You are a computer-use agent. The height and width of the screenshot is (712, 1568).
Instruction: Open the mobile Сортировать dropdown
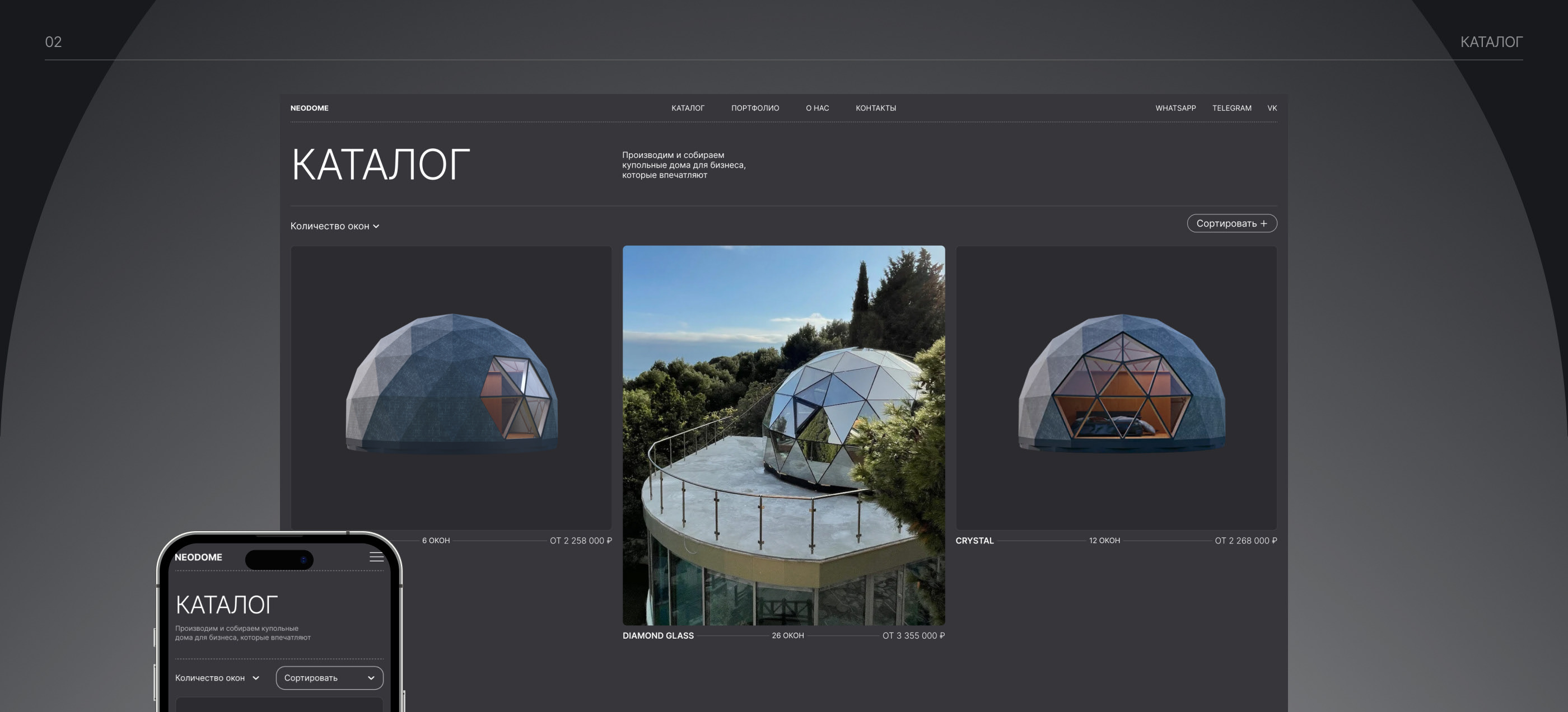(329, 678)
